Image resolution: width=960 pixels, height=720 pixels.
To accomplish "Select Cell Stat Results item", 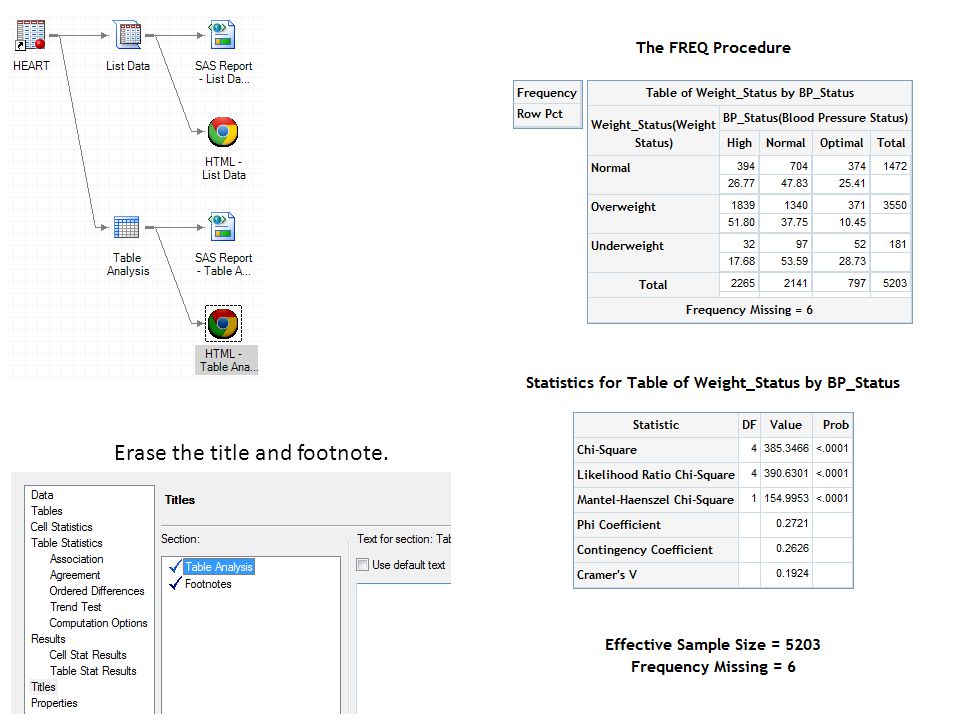I will coord(88,654).
